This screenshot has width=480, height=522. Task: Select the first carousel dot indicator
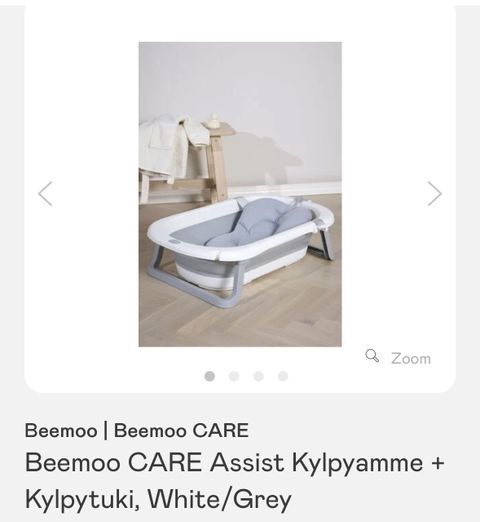click(209, 376)
